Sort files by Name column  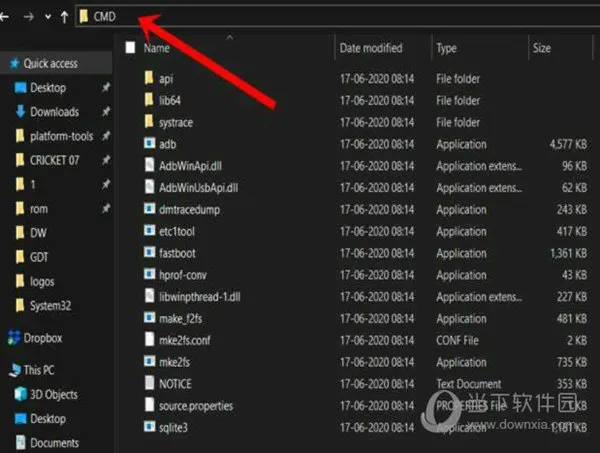(x=157, y=48)
